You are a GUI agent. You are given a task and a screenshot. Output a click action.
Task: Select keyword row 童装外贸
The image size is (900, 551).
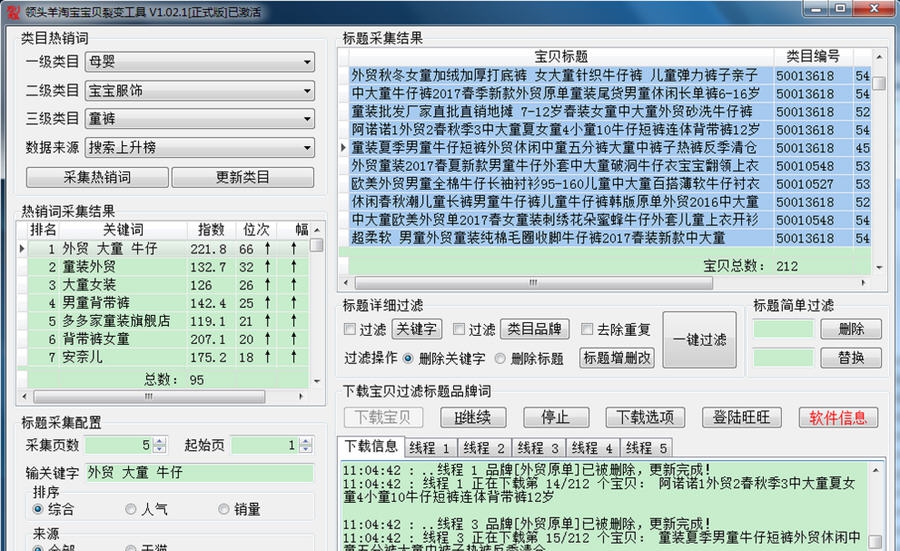[x=168, y=267]
